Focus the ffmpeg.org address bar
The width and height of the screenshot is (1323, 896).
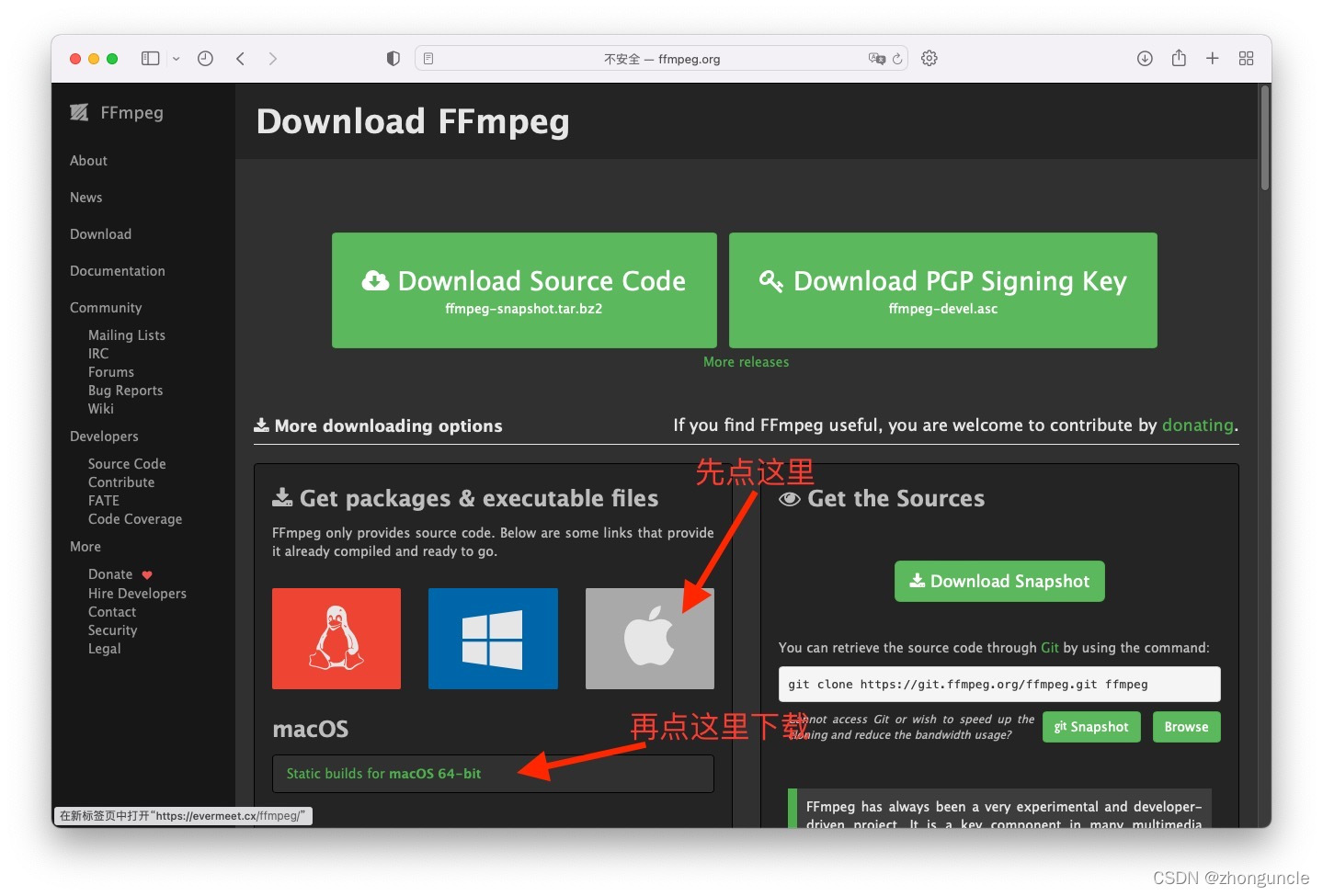click(x=661, y=59)
